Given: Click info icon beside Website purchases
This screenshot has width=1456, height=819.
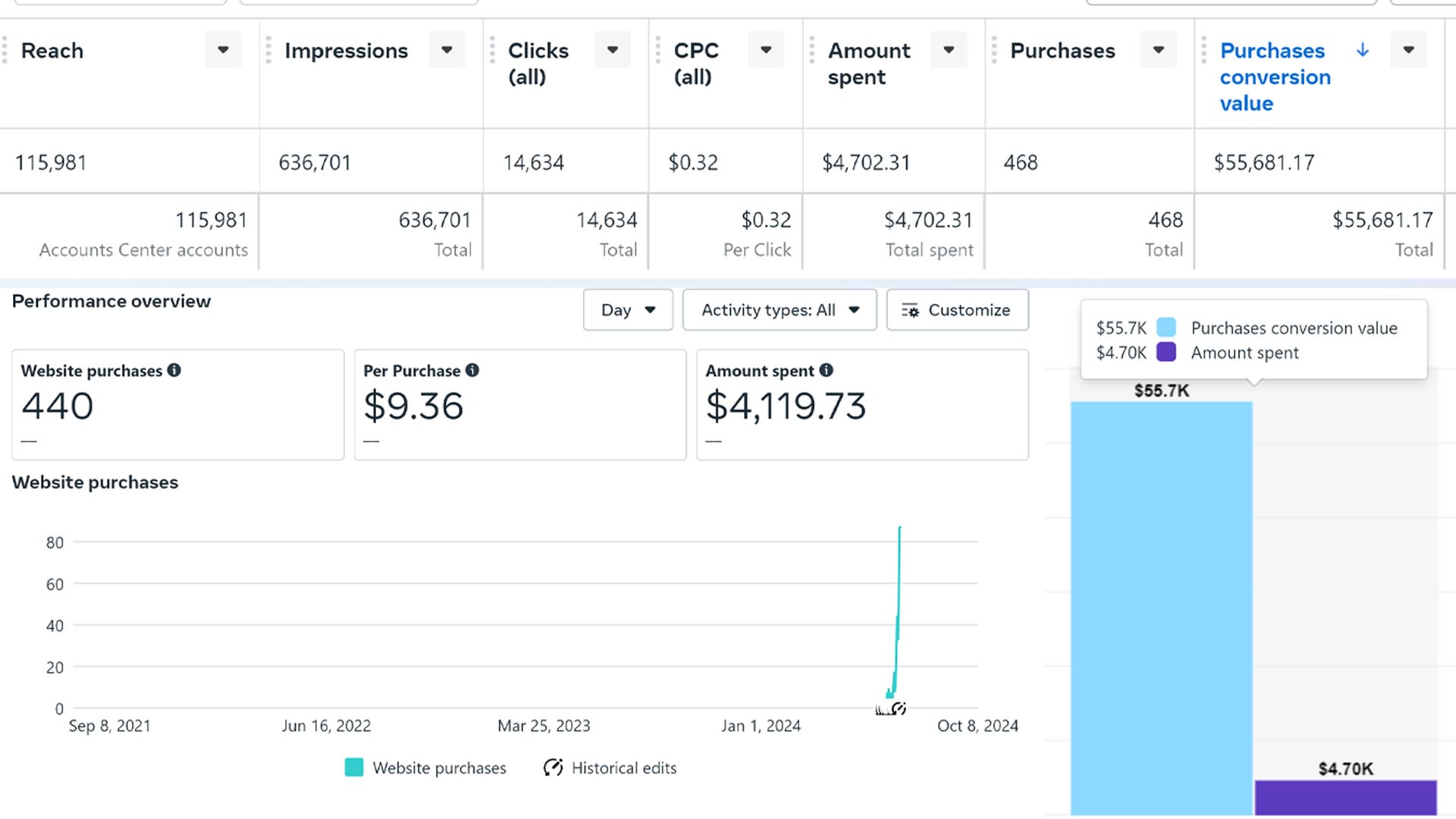Looking at the screenshot, I should click(174, 370).
